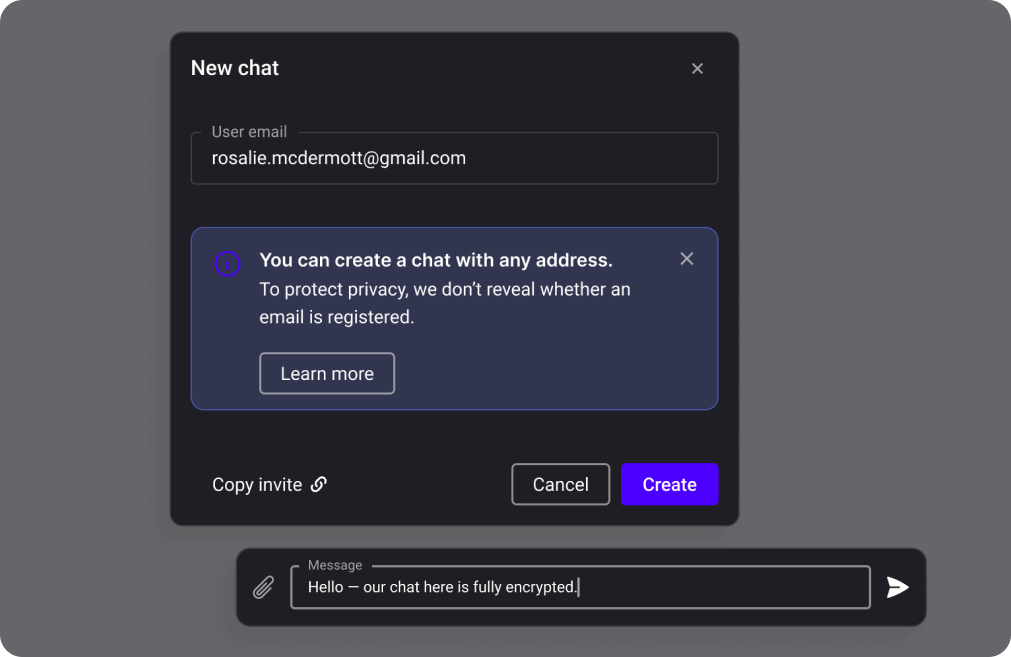Viewport: 1011px width, 657px height.
Task: Click the "User email" field label
Action: 249,132
